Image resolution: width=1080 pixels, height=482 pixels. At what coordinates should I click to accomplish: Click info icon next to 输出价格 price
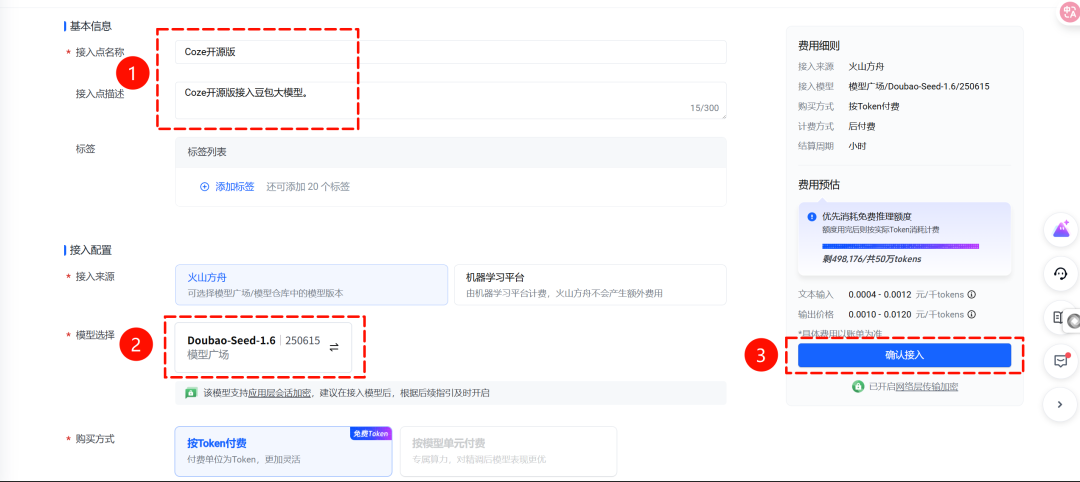coord(972,315)
